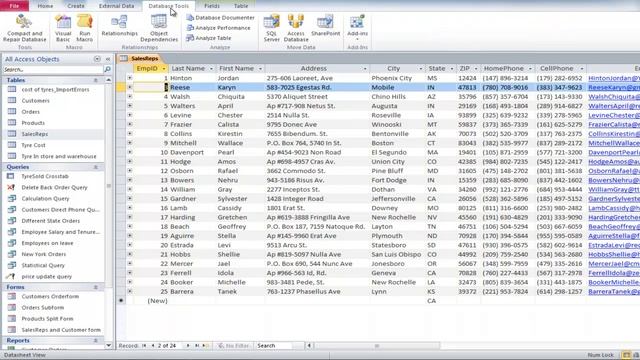Open TyreSold Crosstab query
640x360 pixels.
click(x=45, y=176)
